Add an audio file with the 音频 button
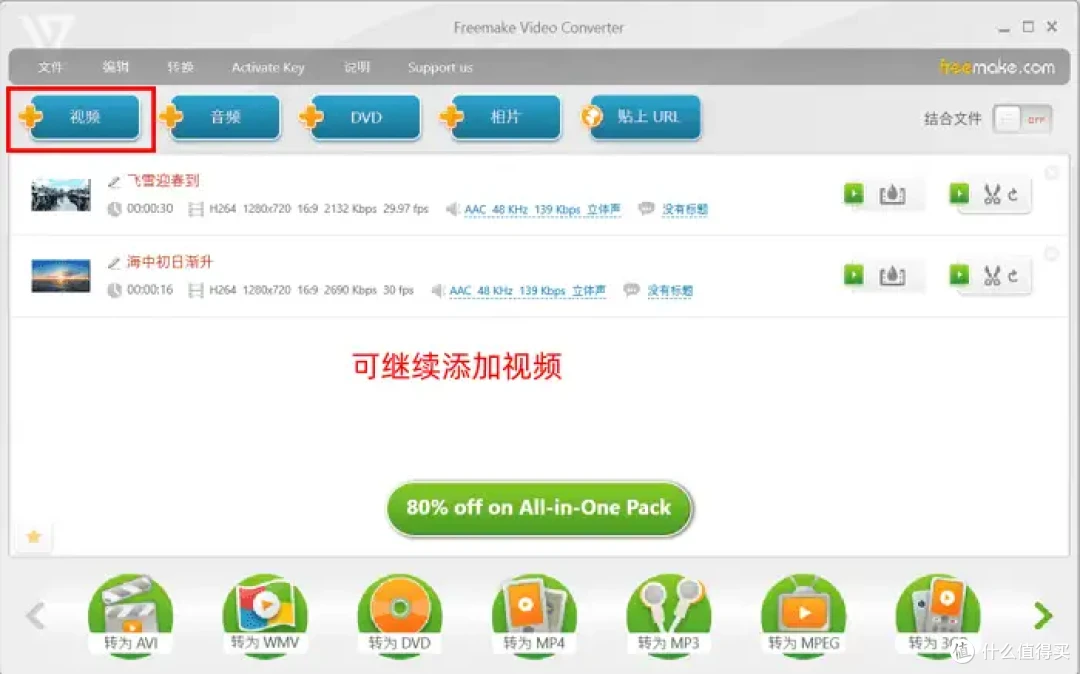 point(220,117)
